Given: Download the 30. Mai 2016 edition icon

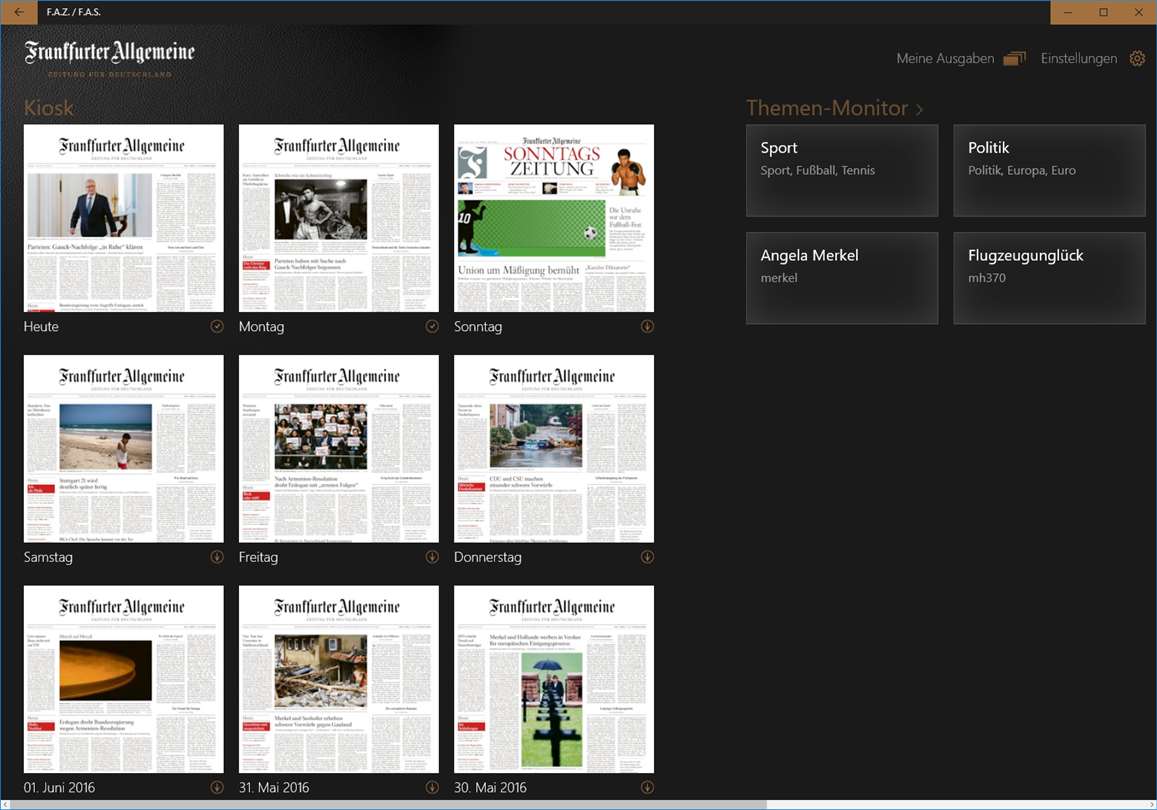Looking at the screenshot, I should (x=647, y=787).
